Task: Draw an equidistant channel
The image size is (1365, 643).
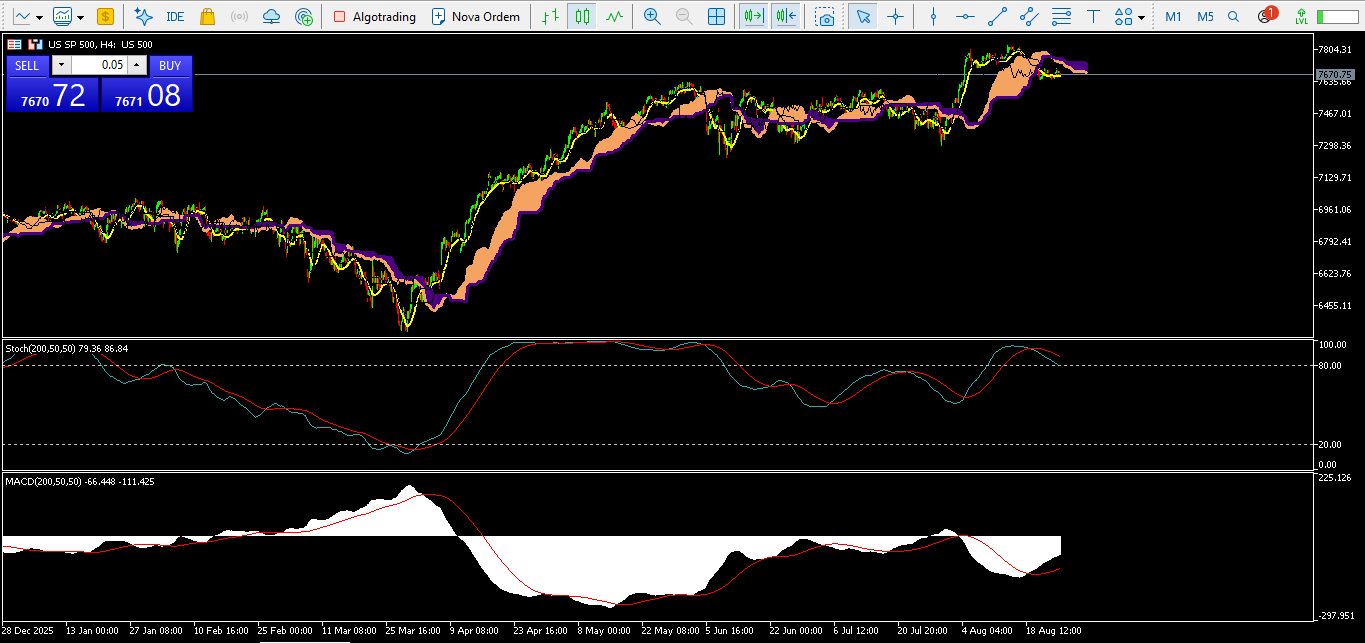Action: pyautogui.click(x=1029, y=16)
